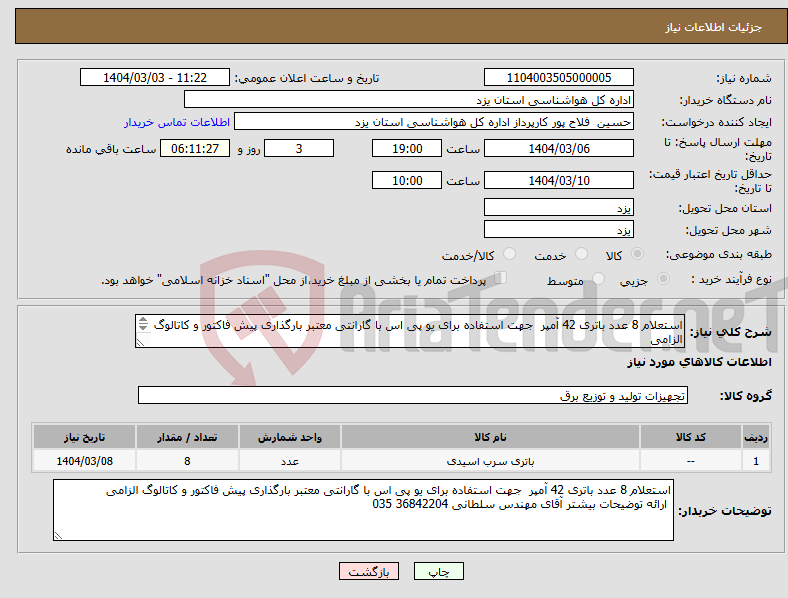The height and width of the screenshot is (598, 788).
Task: Click the نام کالا column header
Action: coord(490,437)
